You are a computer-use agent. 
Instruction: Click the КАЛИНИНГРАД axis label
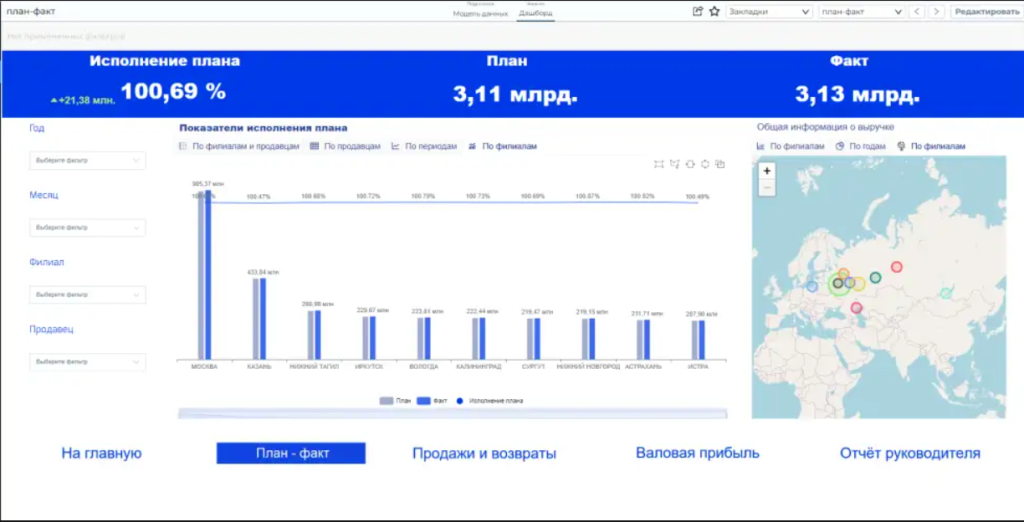(479, 367)
